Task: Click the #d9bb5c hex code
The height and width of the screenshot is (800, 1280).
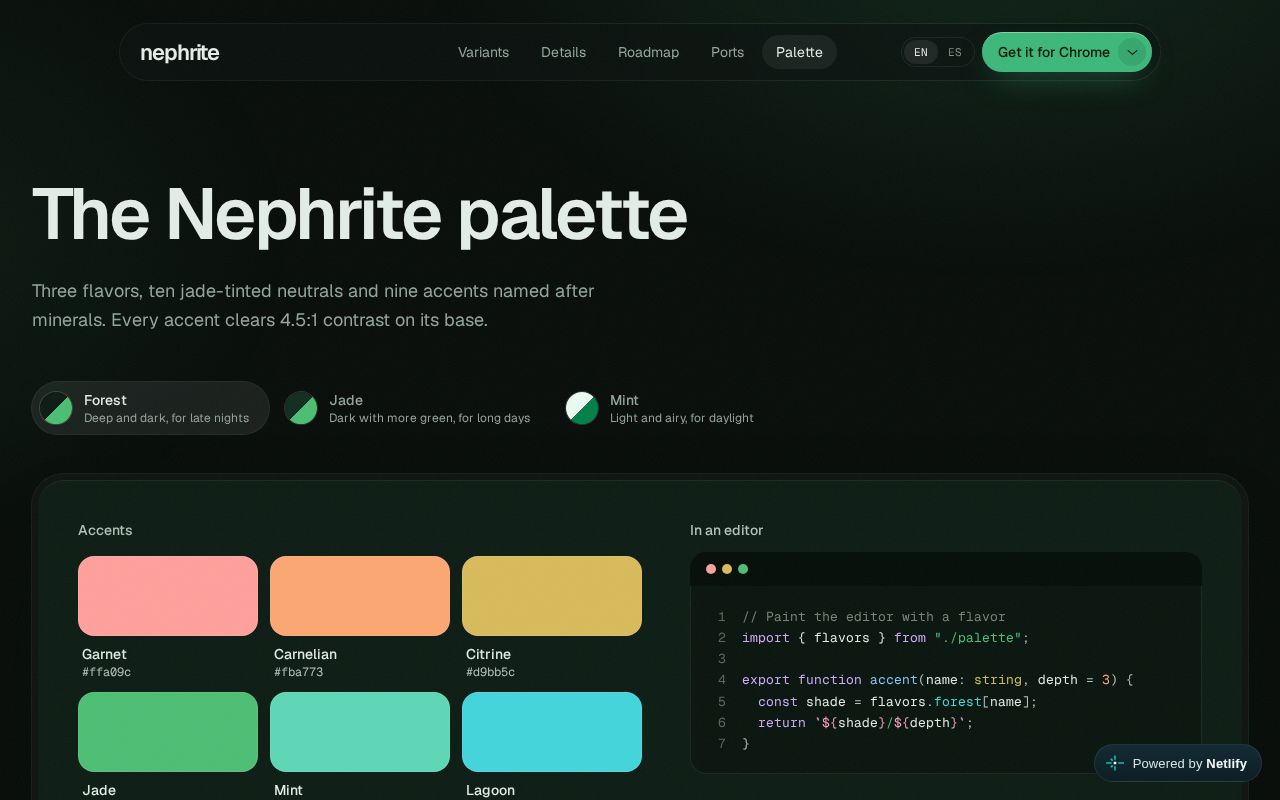Action: (x=490, y=672)
